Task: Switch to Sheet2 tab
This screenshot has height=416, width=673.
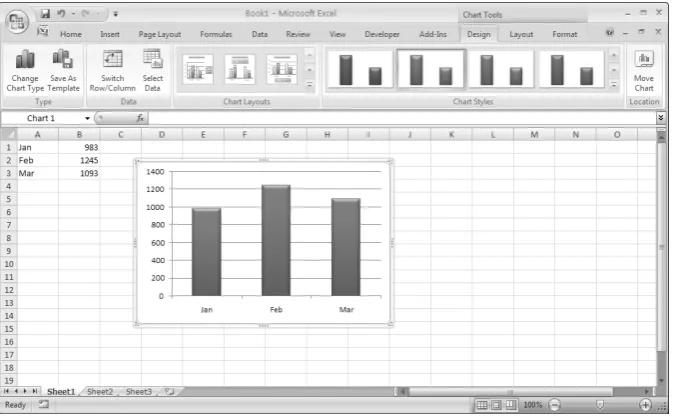Action: pyautogui.click(x=100, y=392)
